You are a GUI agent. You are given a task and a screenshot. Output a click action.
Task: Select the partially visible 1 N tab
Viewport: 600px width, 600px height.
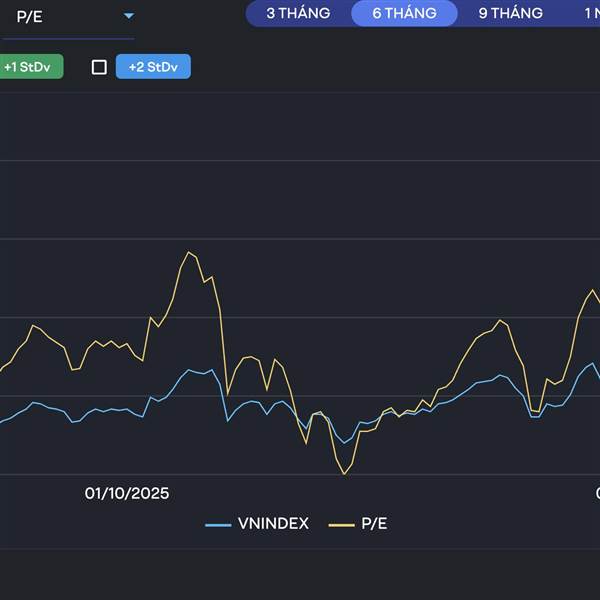[591, 13]
